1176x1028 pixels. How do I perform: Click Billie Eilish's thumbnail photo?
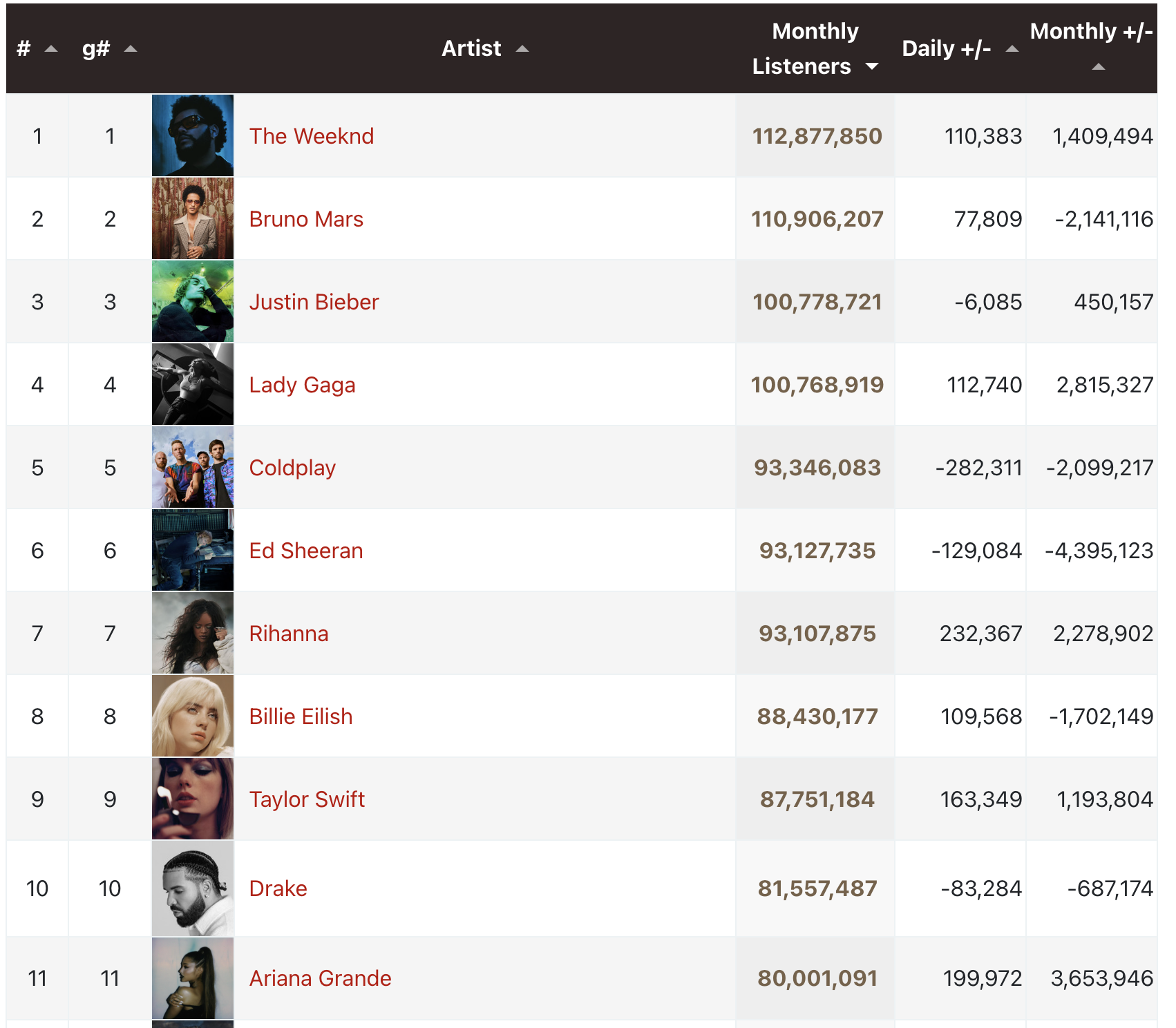[193, 716]
